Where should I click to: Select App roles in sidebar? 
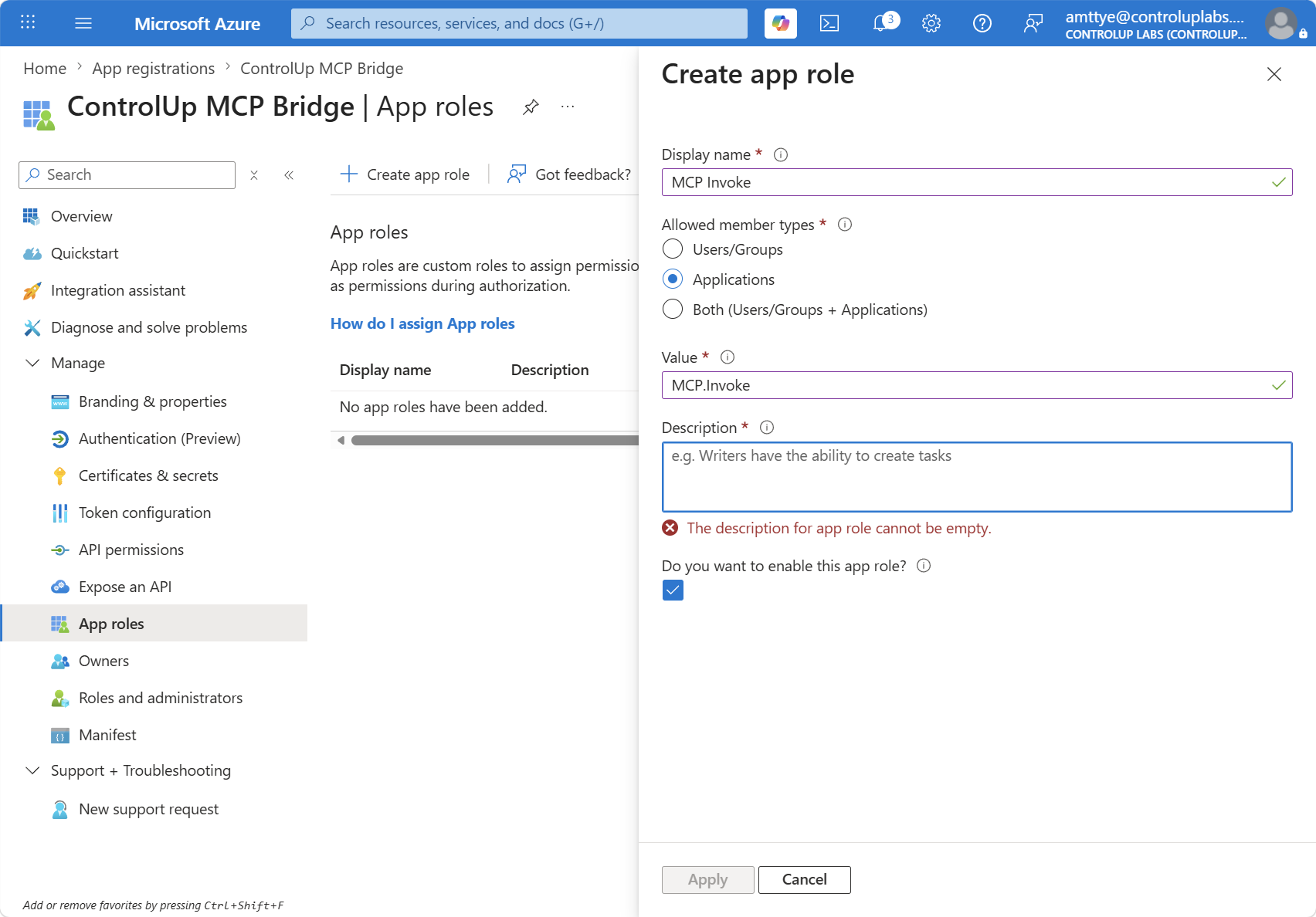[154, 624]
